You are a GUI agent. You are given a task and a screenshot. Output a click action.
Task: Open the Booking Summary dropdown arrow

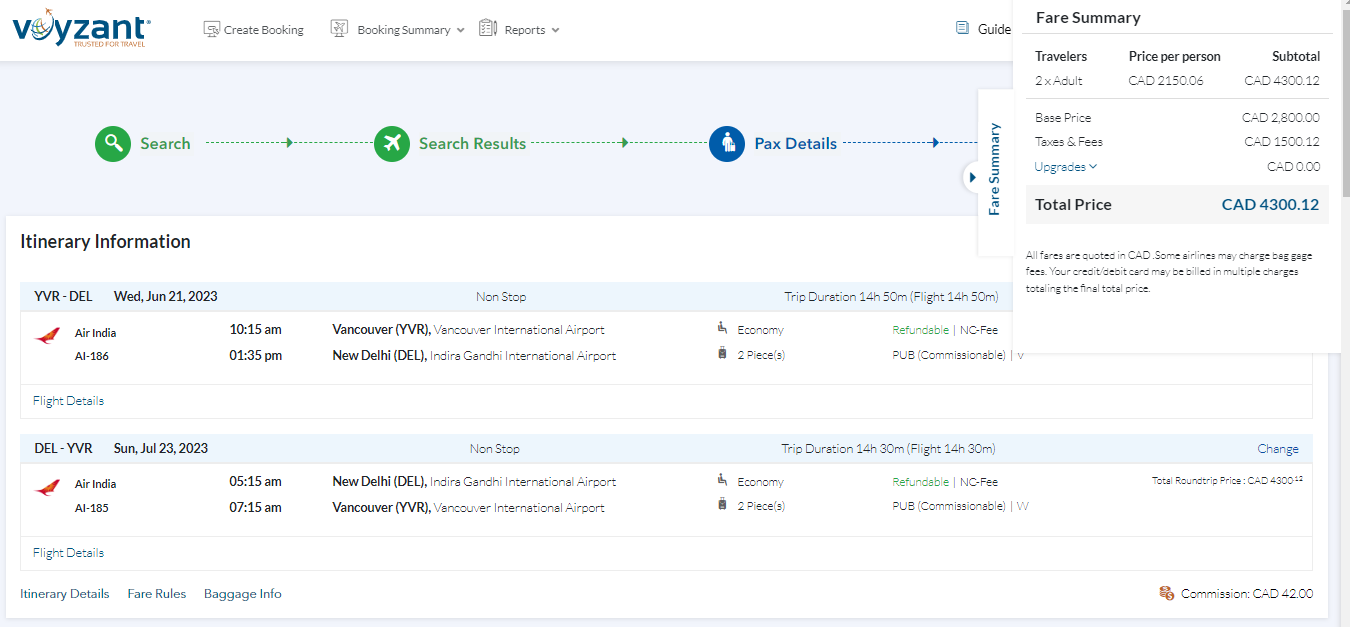coord(460,30)
